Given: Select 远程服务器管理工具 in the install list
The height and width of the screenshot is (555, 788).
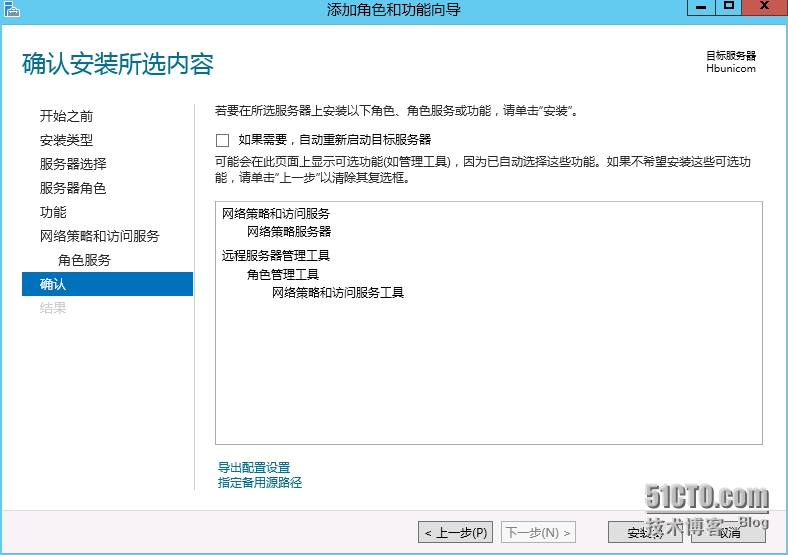Looking at the screenshot, I should (x=276, y=256).
